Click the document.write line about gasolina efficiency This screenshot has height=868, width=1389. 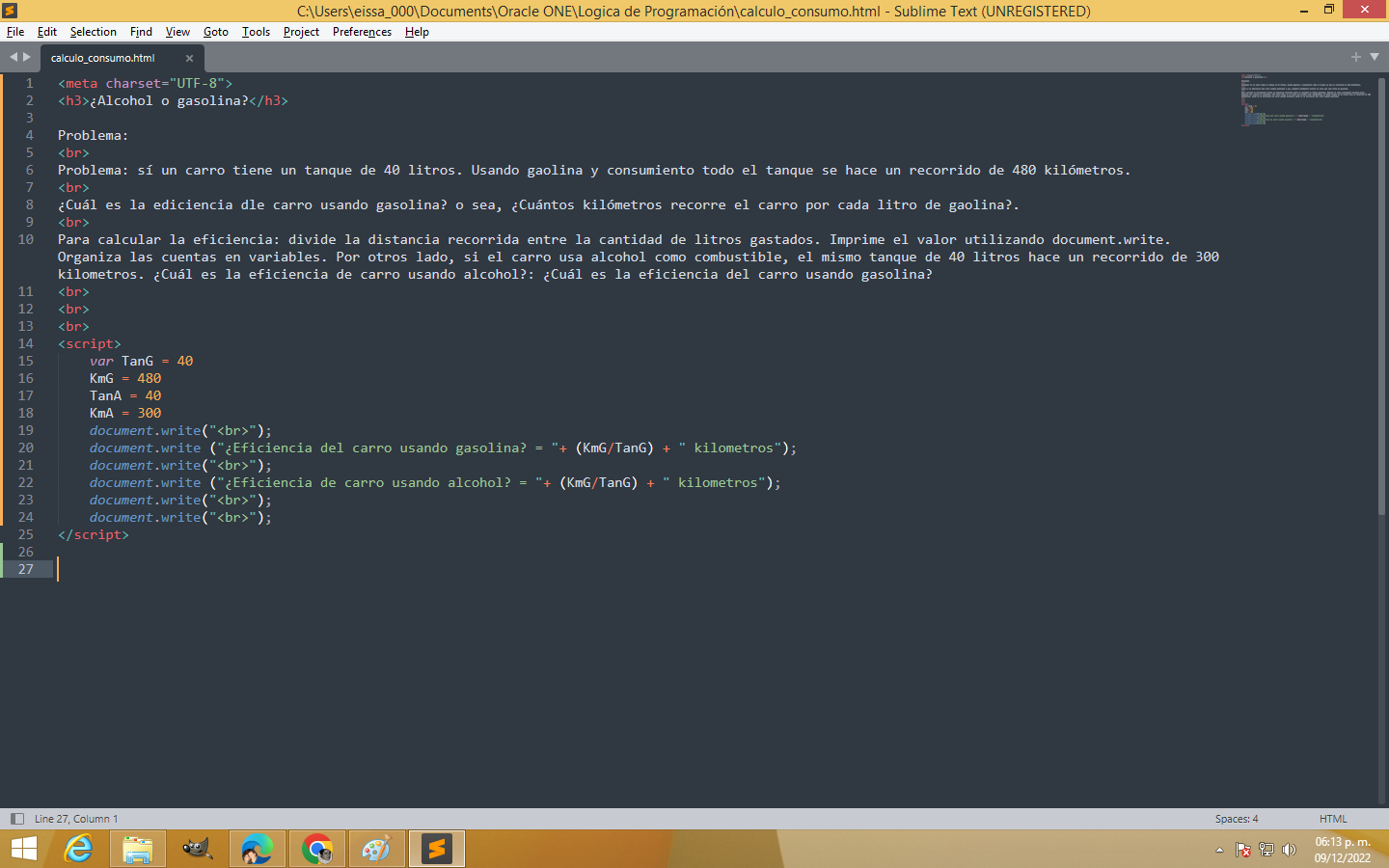pos(444,448)
